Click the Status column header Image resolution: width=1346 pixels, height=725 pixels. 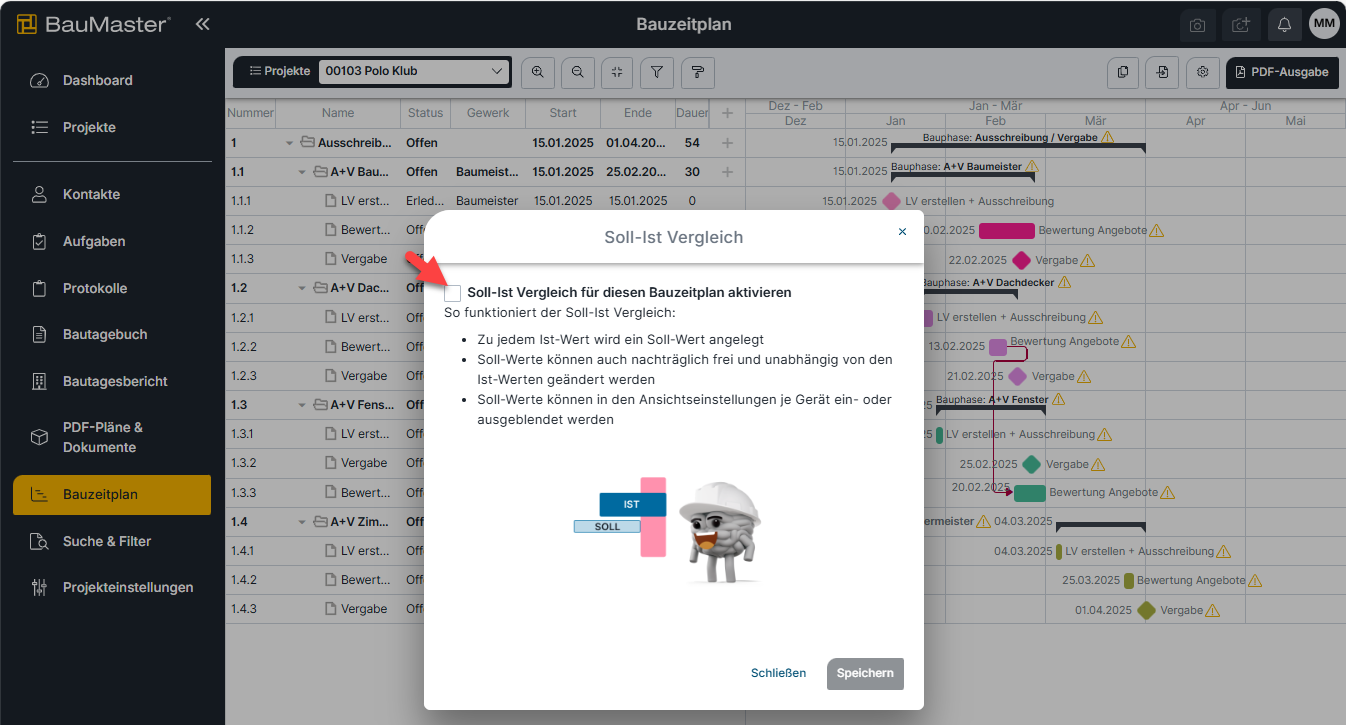(x=426, y=113)
